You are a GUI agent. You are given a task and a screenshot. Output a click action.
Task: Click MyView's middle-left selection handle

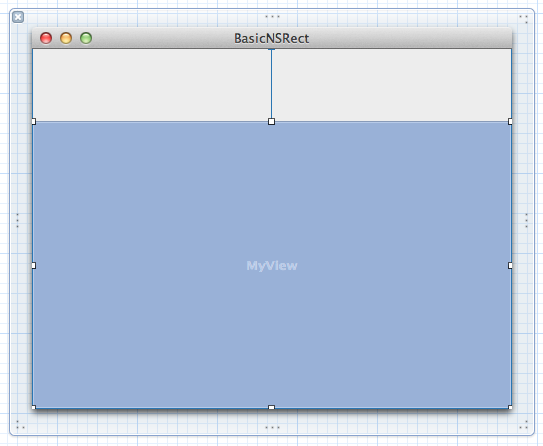[34, 266]
